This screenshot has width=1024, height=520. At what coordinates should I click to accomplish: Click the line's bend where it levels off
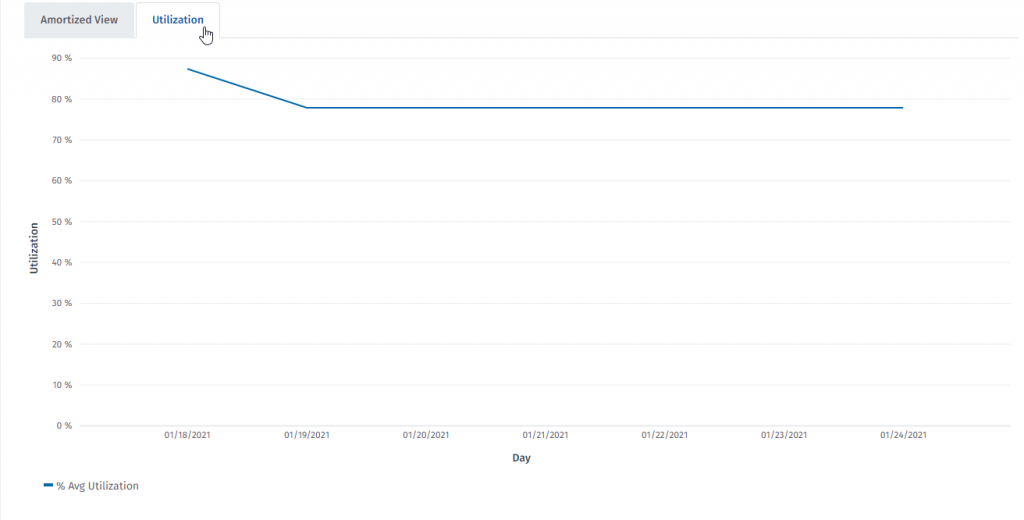coord(307,107)
